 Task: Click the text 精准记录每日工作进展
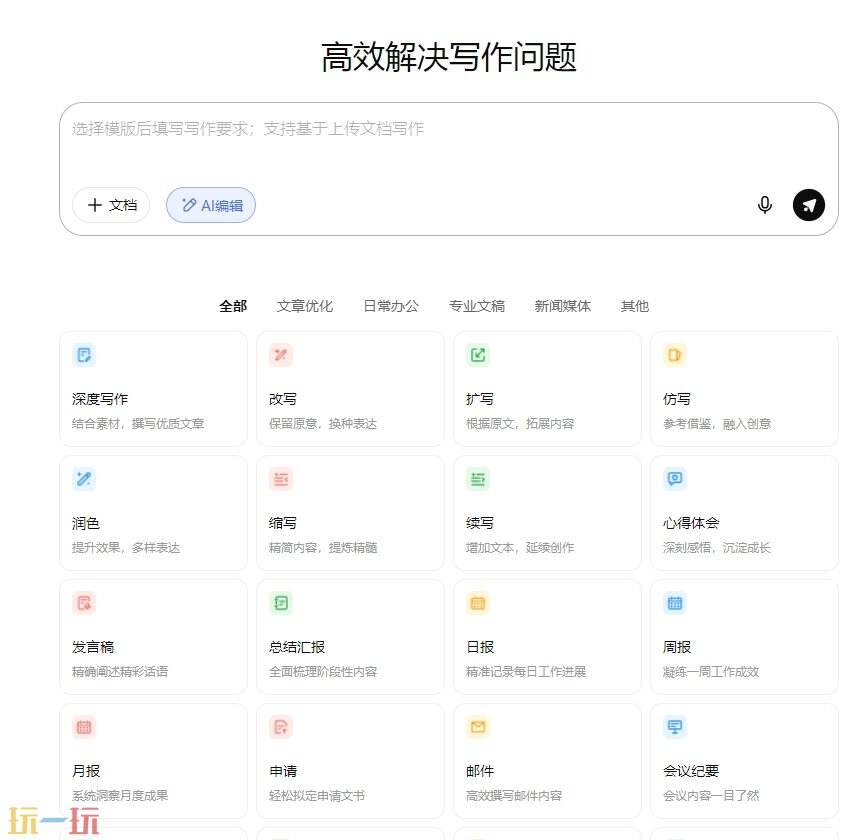[x=526, y=671]
